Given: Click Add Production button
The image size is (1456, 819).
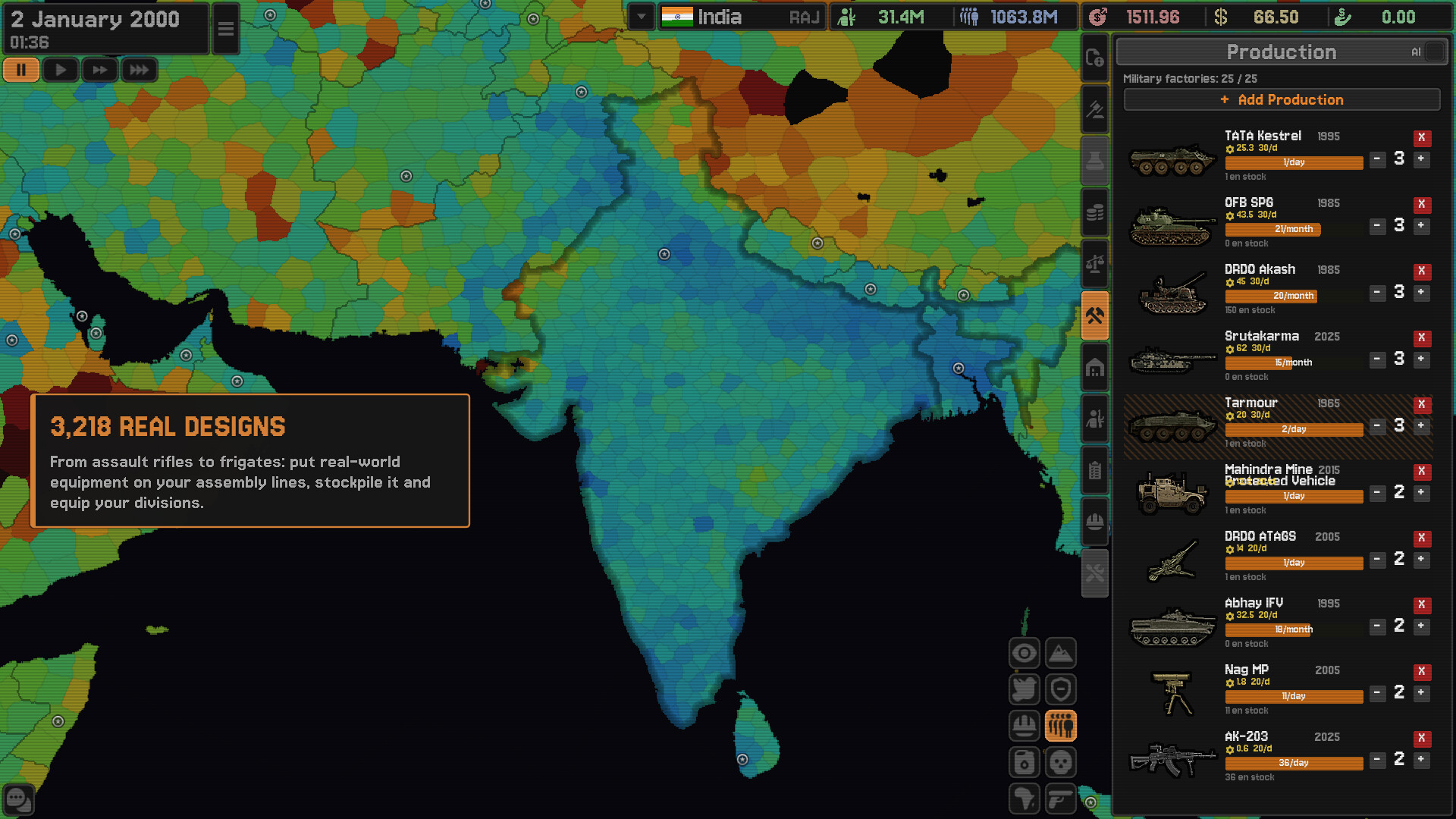Looking at the screenshot, I should (1282, 99).
